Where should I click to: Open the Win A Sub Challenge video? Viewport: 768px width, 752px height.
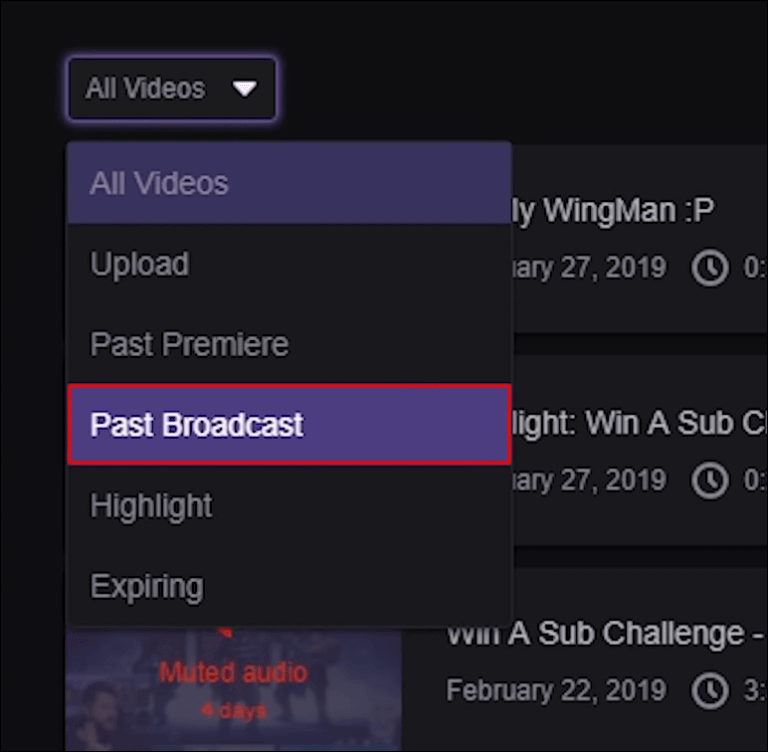click(x=606, y=633)
